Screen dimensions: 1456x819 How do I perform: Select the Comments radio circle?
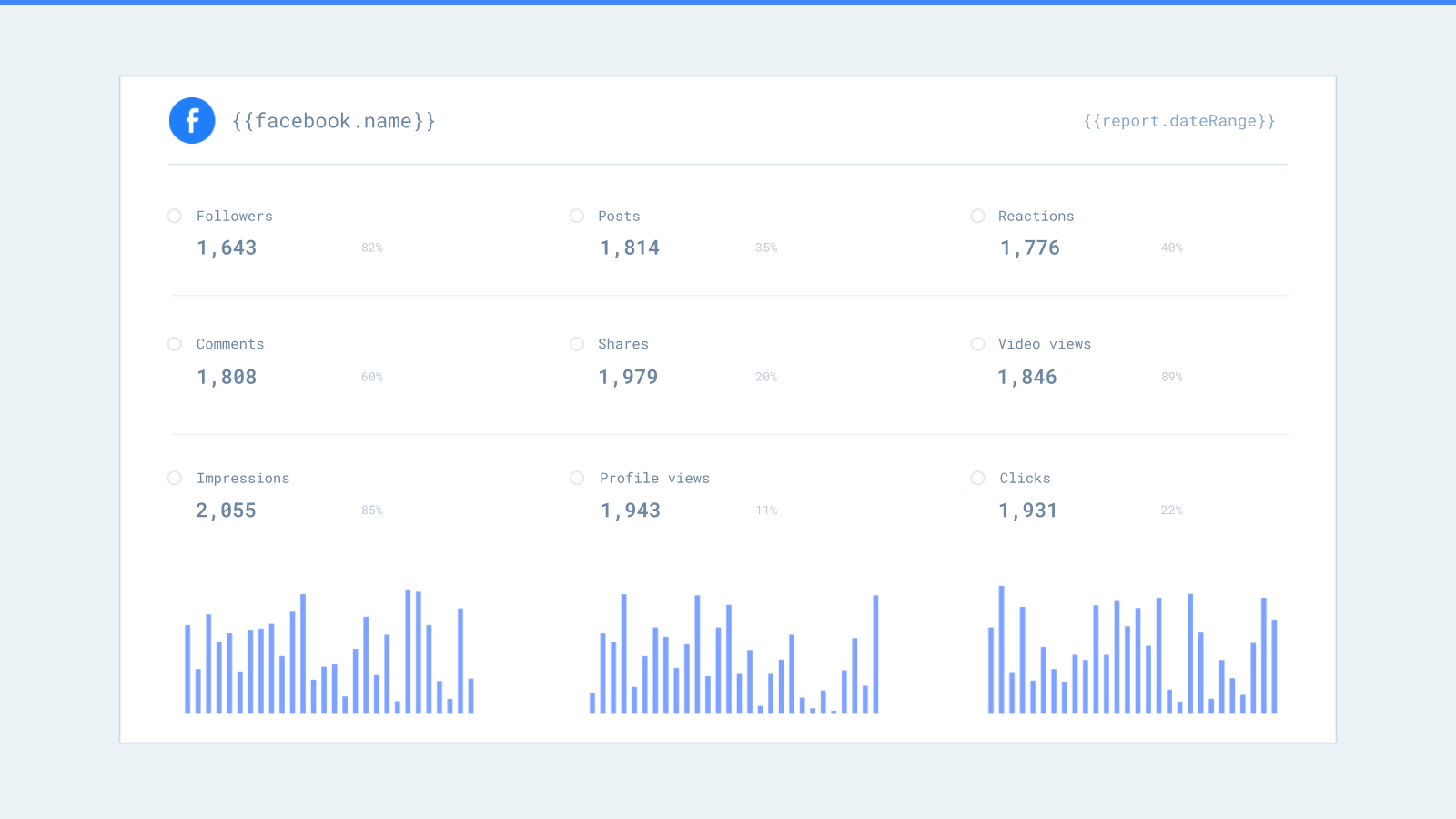click(175, 344)
